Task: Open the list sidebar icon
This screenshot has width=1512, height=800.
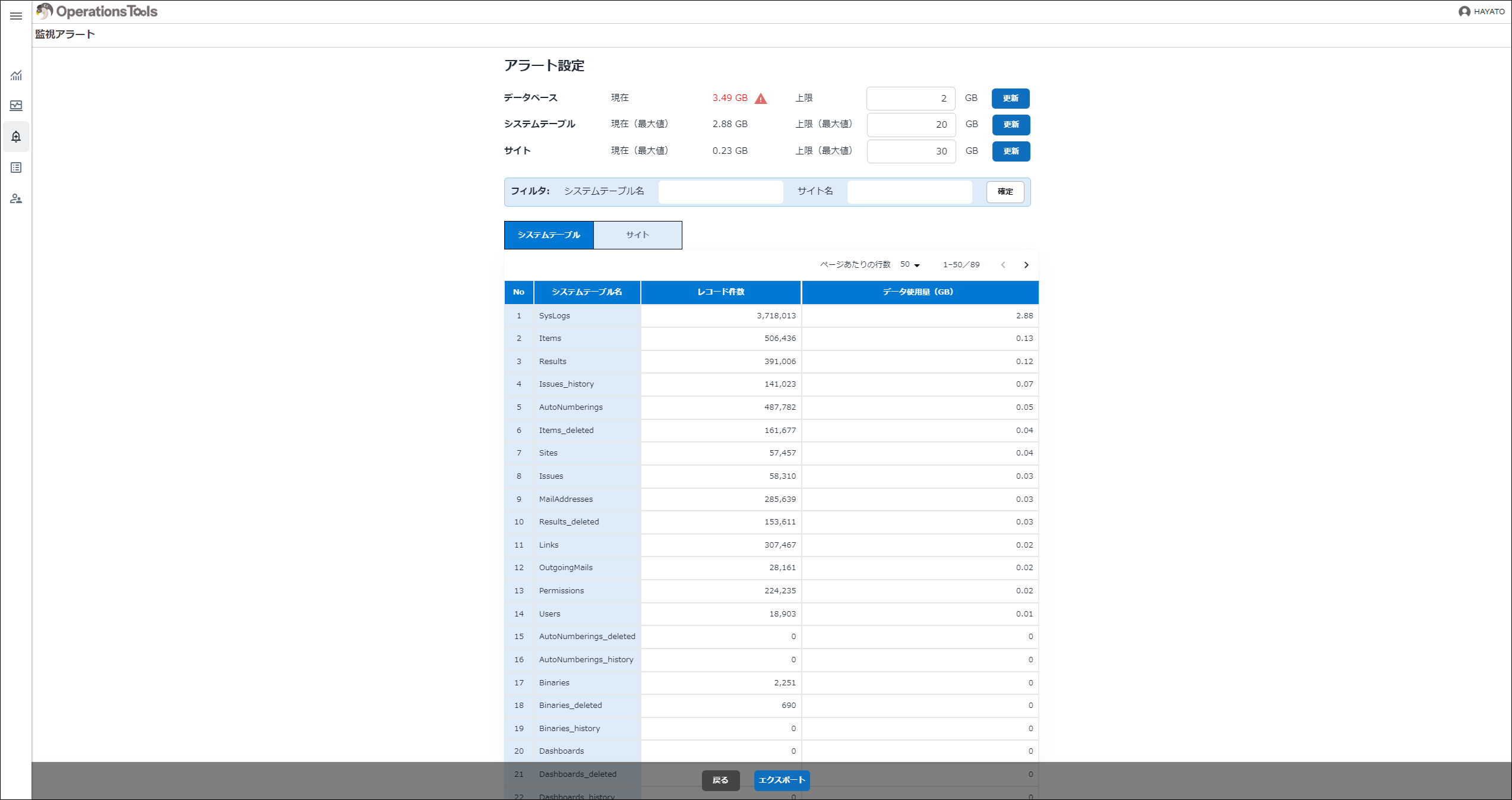Action: click(x=16, y=167)
